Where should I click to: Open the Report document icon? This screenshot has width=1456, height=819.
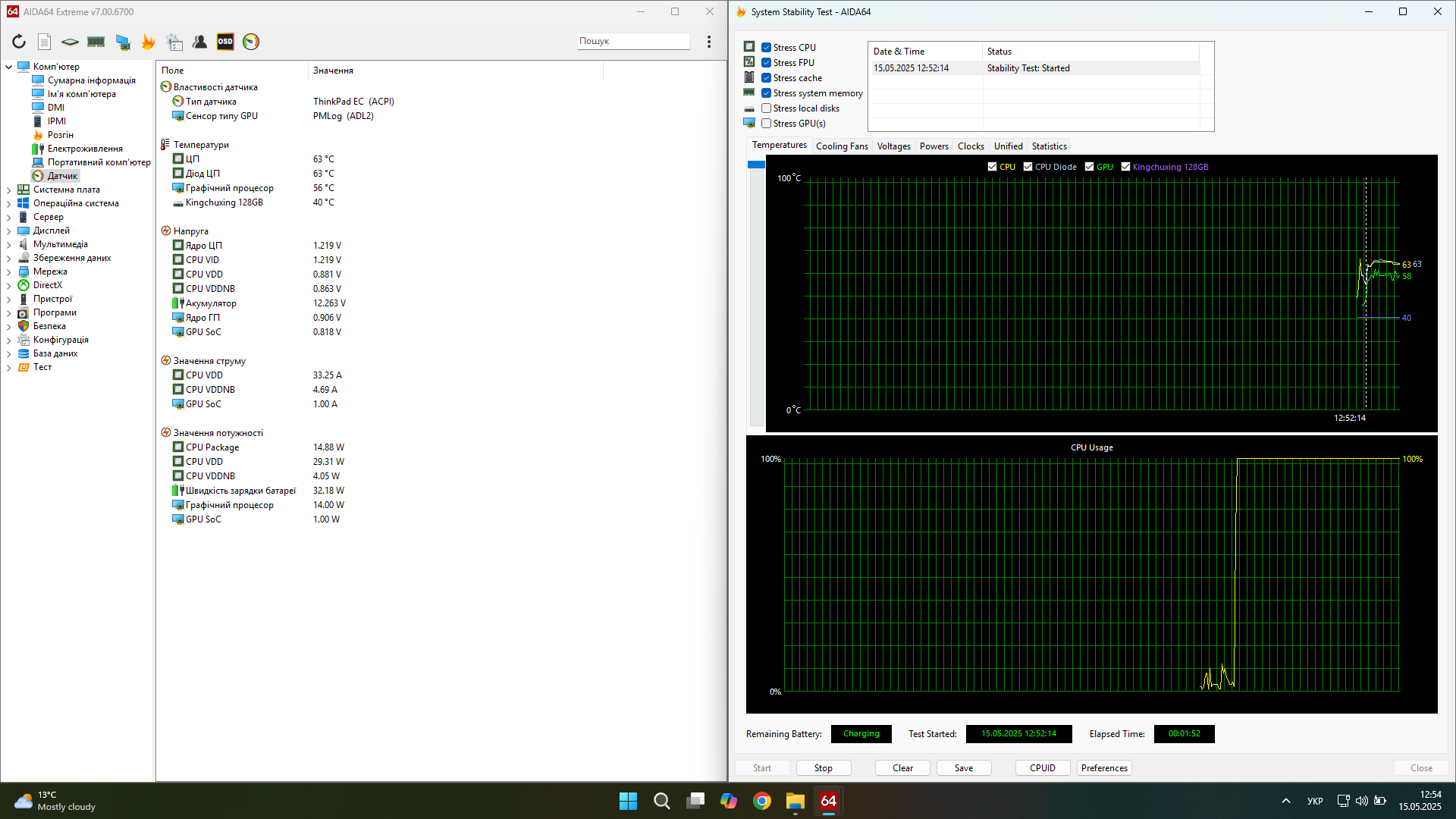point(45,42)
